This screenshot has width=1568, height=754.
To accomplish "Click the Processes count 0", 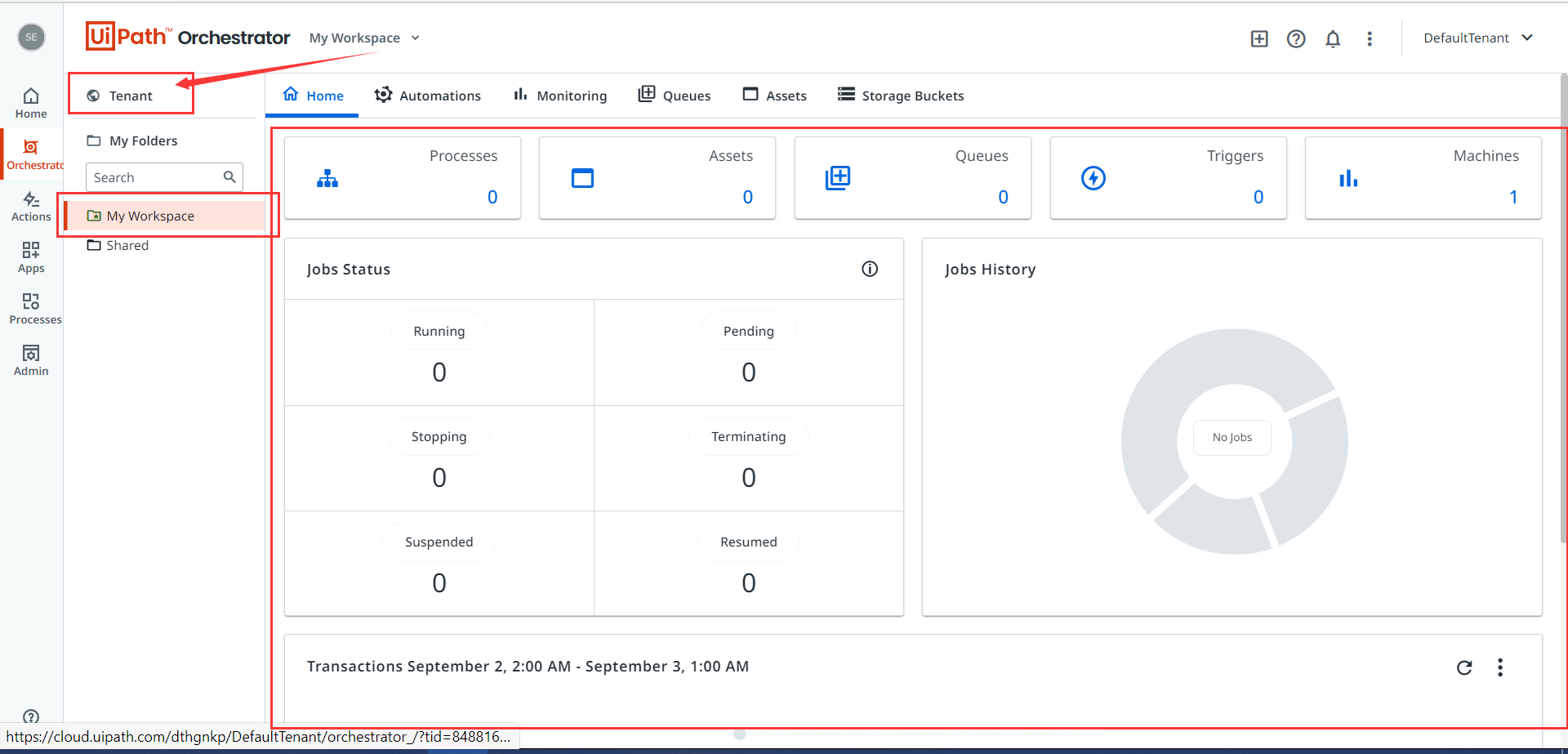I will [x=492, y=197].
